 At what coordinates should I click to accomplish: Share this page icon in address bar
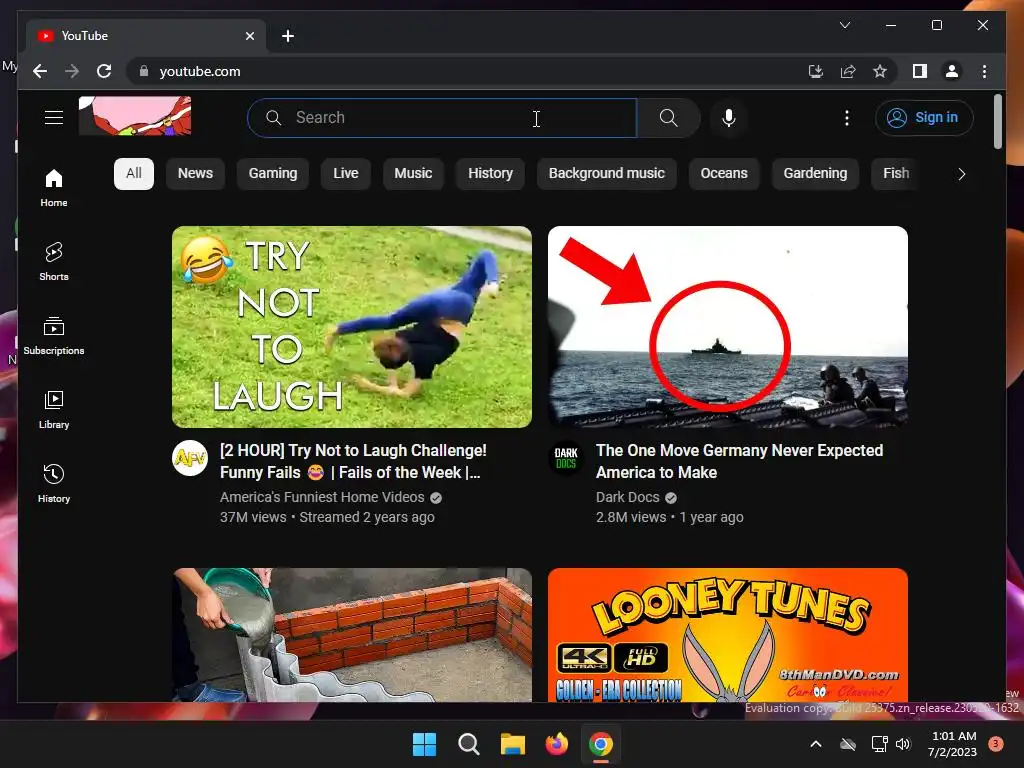(x=848, y=71)
